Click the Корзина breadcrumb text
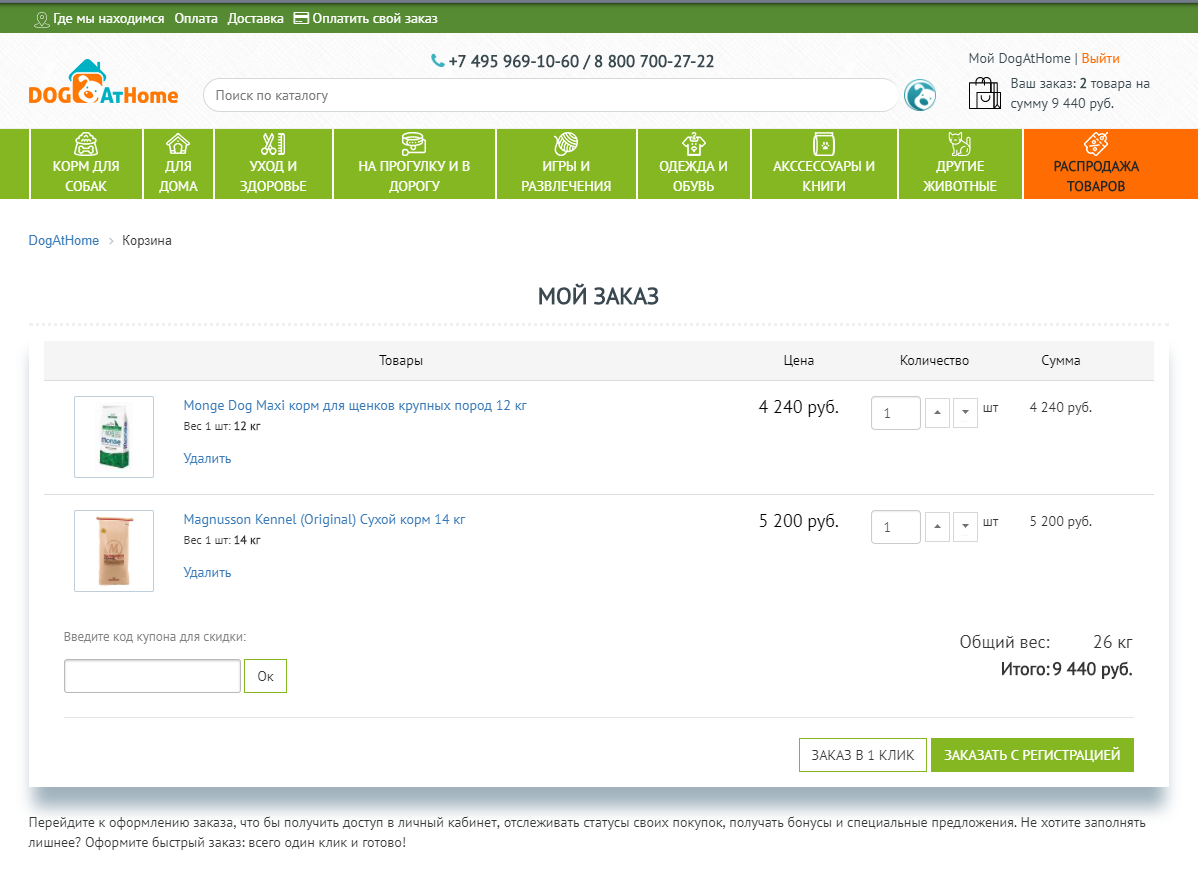This screenshot has width=1198, height=877. click(x=147, y=241)
